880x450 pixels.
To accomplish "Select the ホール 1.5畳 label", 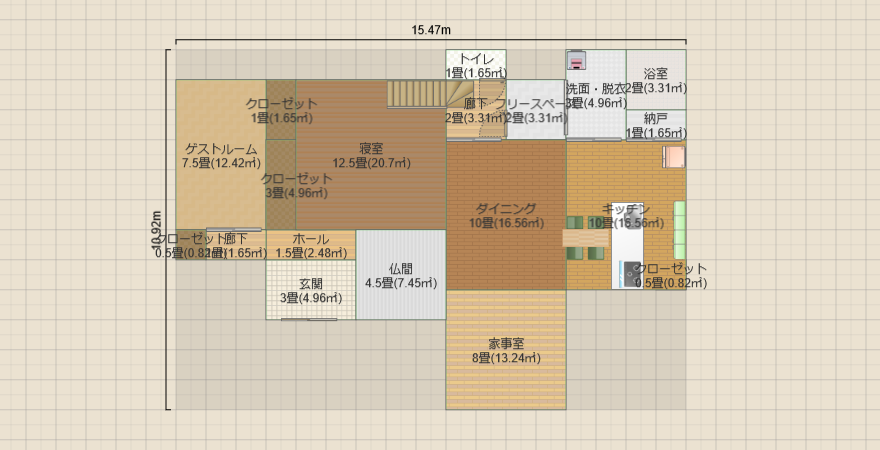I will pyautogui.click(x=311, y=245).
